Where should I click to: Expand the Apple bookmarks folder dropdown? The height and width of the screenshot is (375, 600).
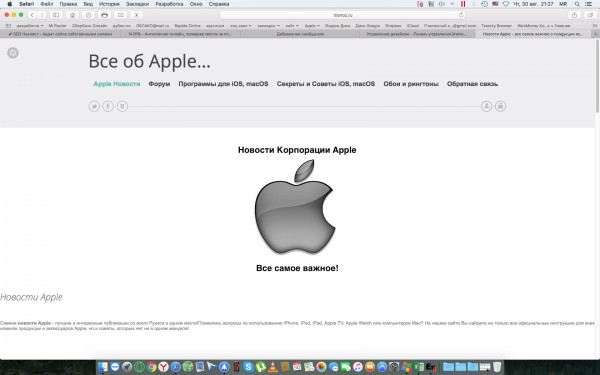point(312,26)
